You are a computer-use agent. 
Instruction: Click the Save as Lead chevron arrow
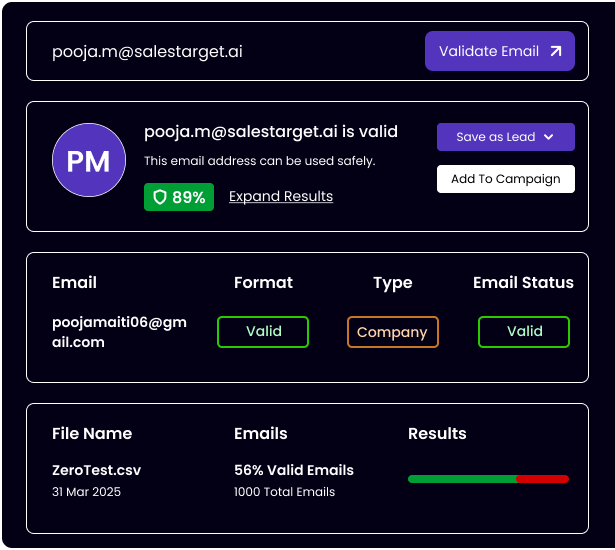coord(548,137)
